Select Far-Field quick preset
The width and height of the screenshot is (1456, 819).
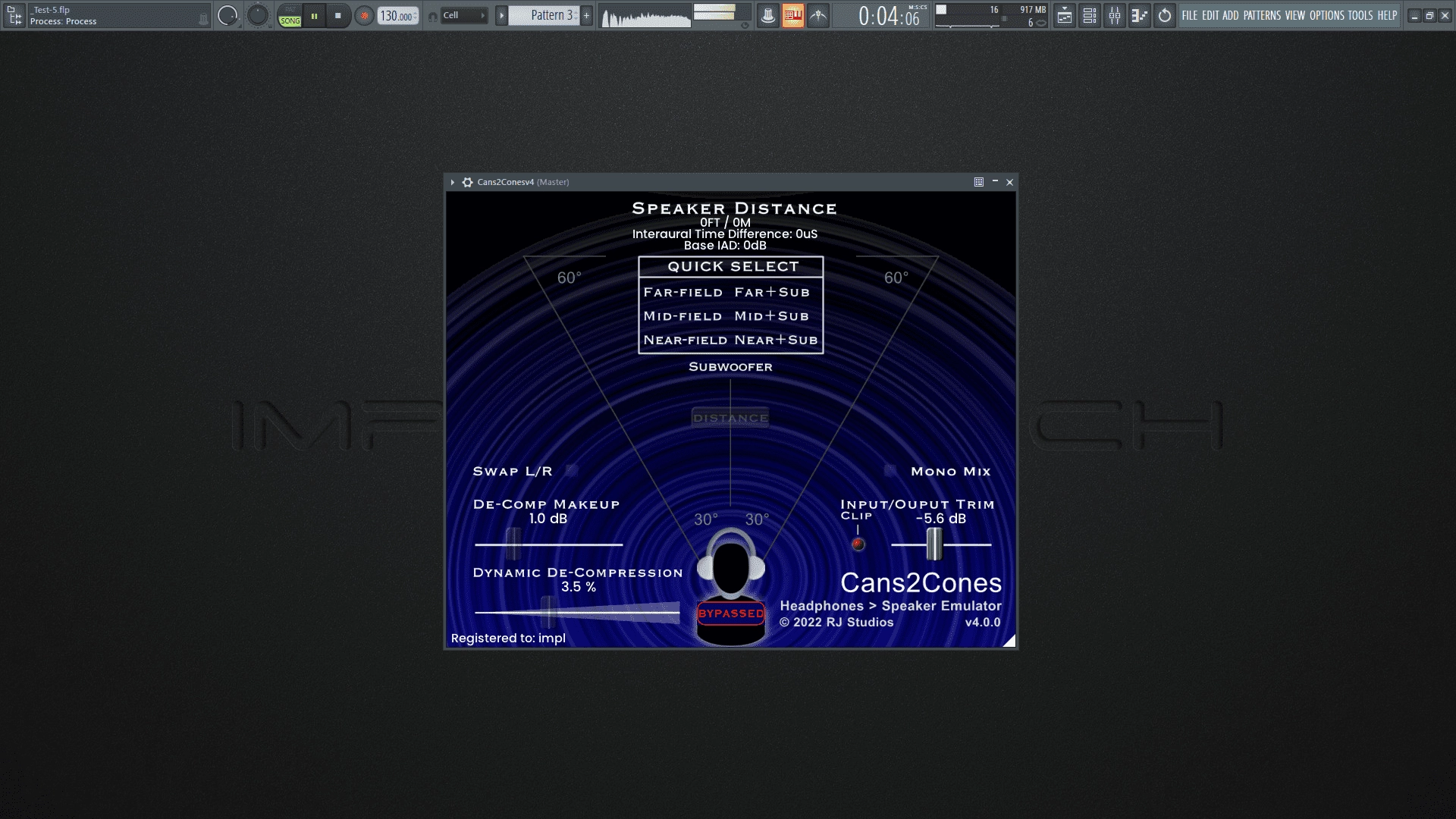pyautogui.click(x=683, y=293)
